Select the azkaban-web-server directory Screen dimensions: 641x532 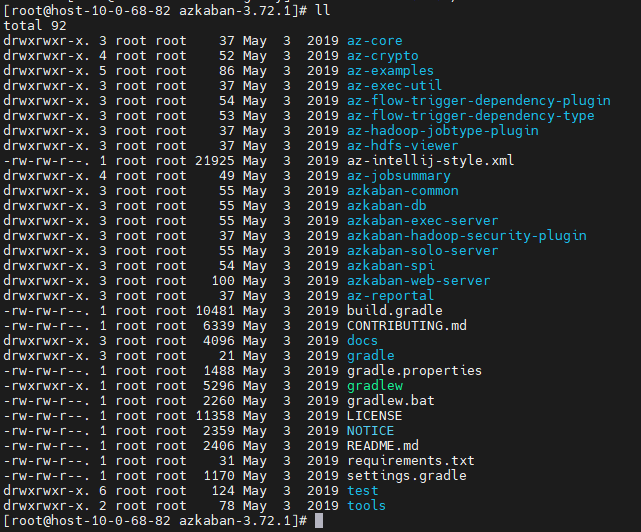coord(419,281)
